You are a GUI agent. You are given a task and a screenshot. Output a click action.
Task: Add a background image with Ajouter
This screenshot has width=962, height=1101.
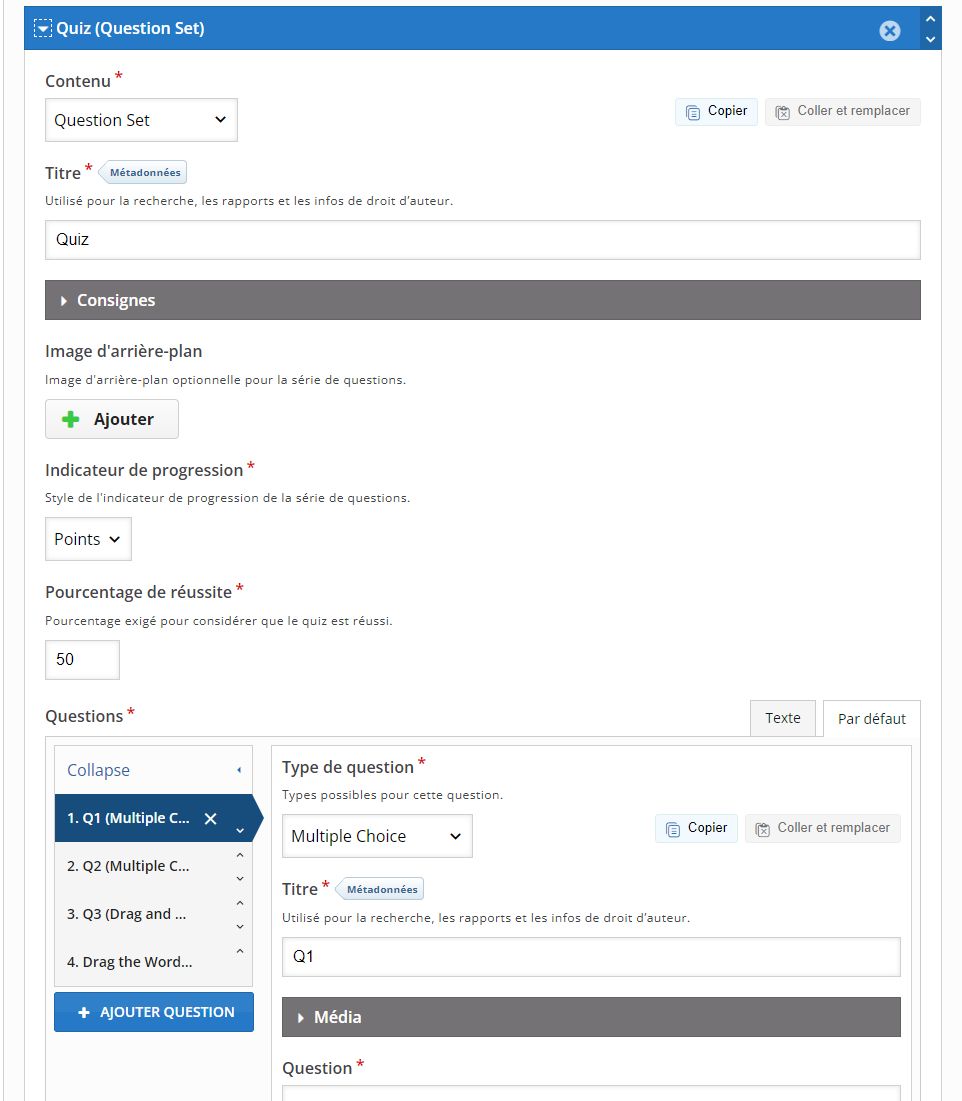click(112, 419)
